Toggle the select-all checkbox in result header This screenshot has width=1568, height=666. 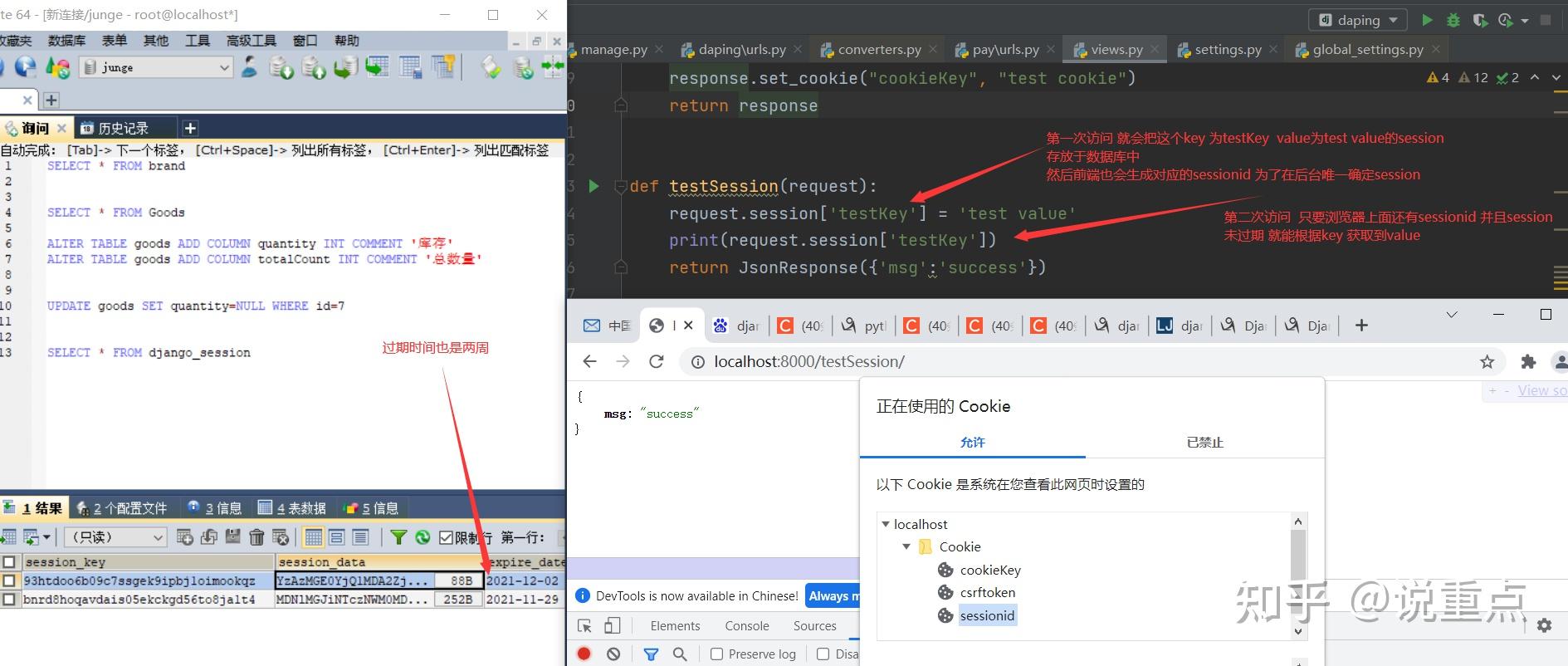[9, 562]
